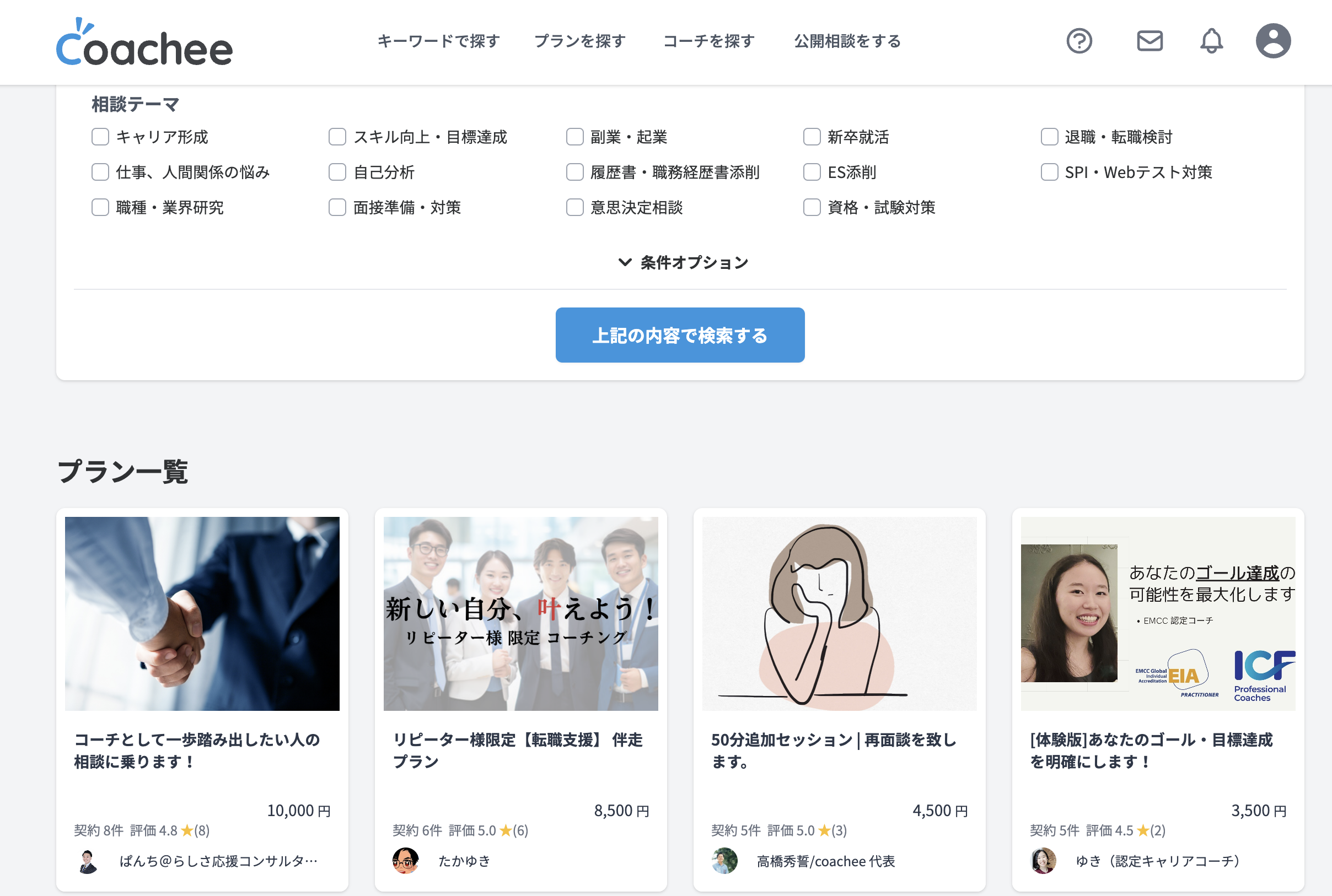The width and height of the screenshot is (1332, 896).
Task: Expand the 条件オプション section
Action: tap(683, 262)
